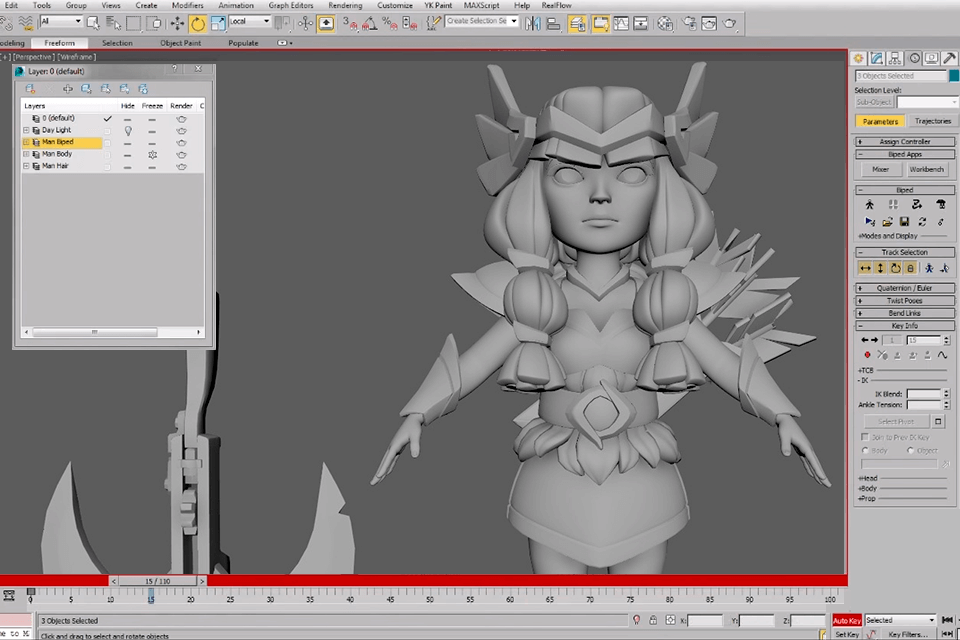Open the Motion Flow Mode icon
This screenshot has height=640, width=960.
click(916, 206)
